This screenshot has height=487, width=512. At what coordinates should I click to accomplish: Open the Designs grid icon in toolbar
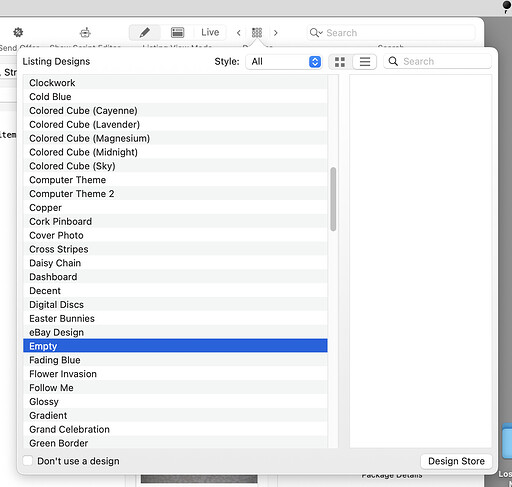click(x=257, y=32)
